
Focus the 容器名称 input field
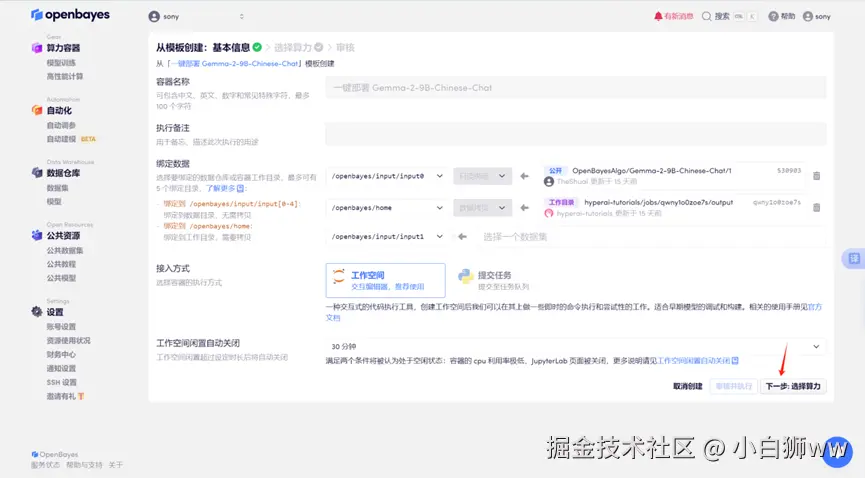[576, 88]
